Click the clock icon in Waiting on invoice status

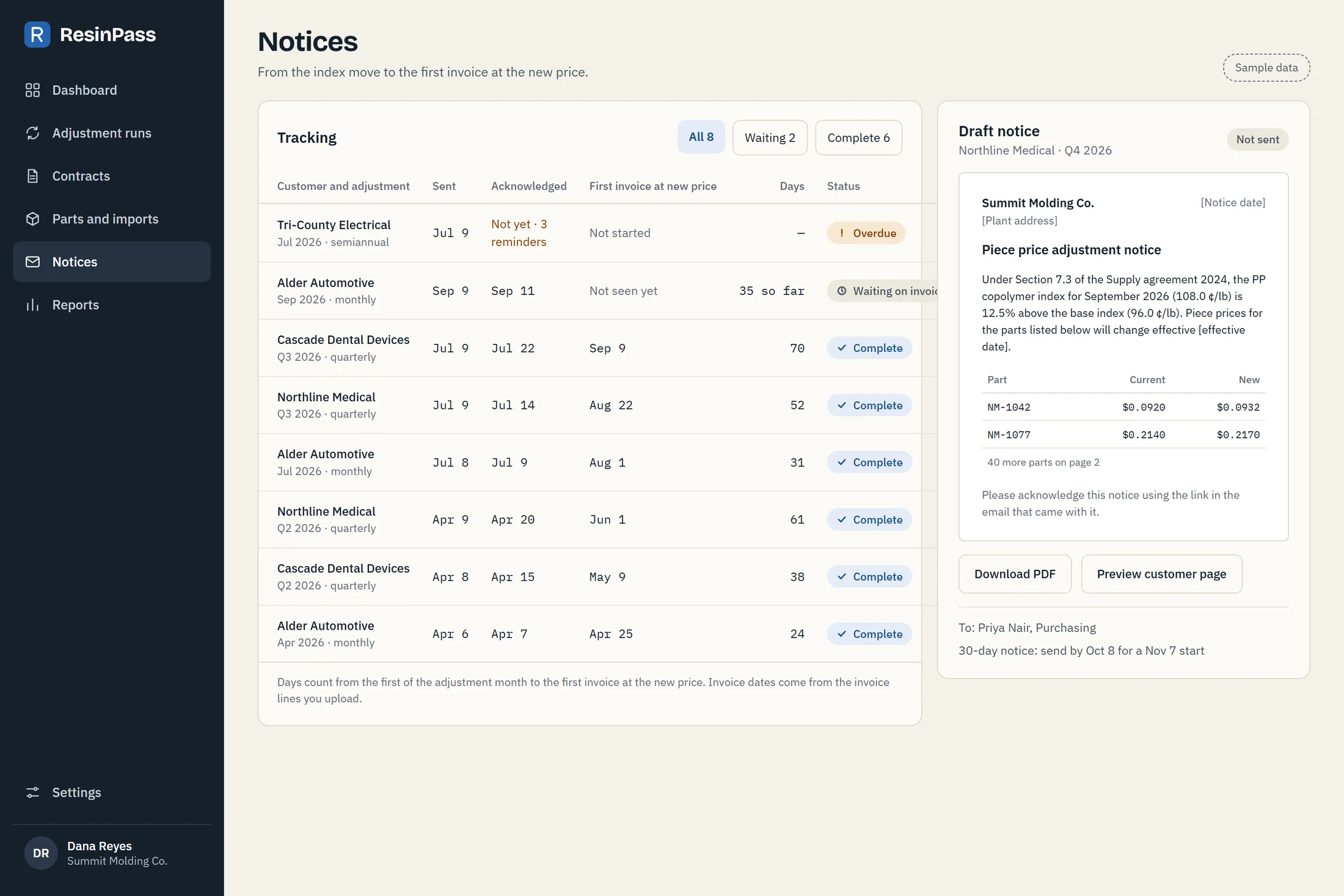842,291
